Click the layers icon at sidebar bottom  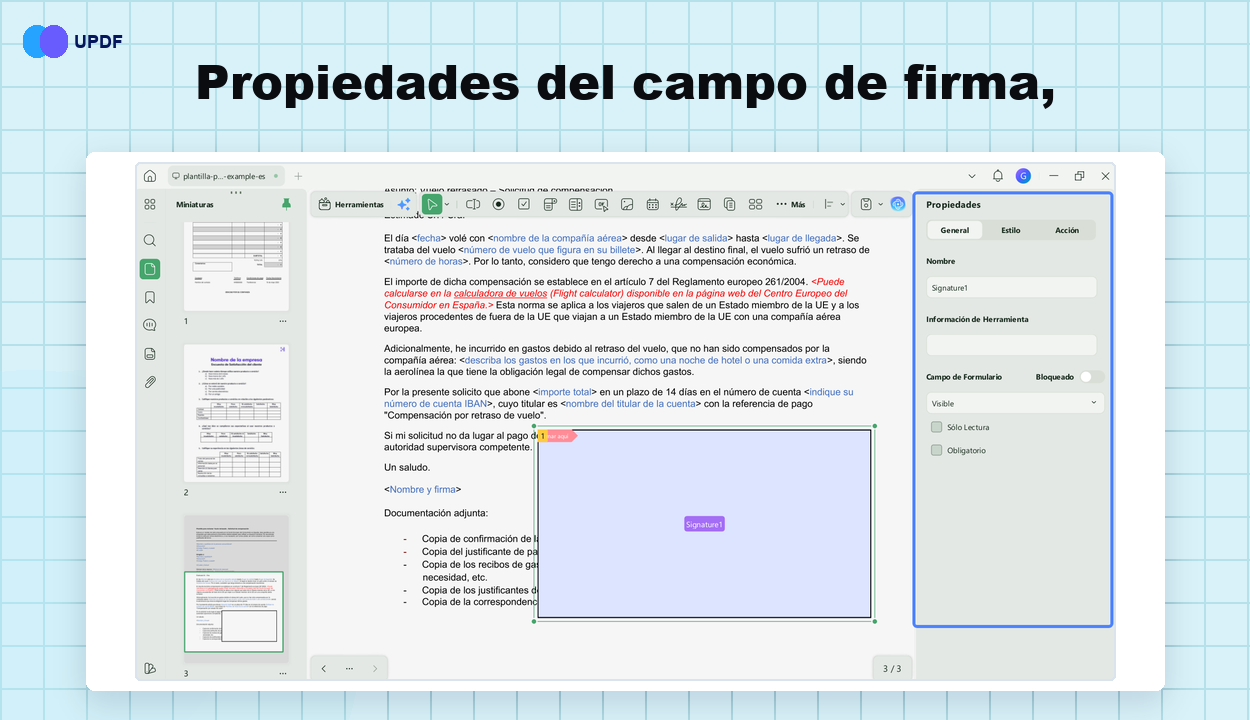tap(150, 668)
